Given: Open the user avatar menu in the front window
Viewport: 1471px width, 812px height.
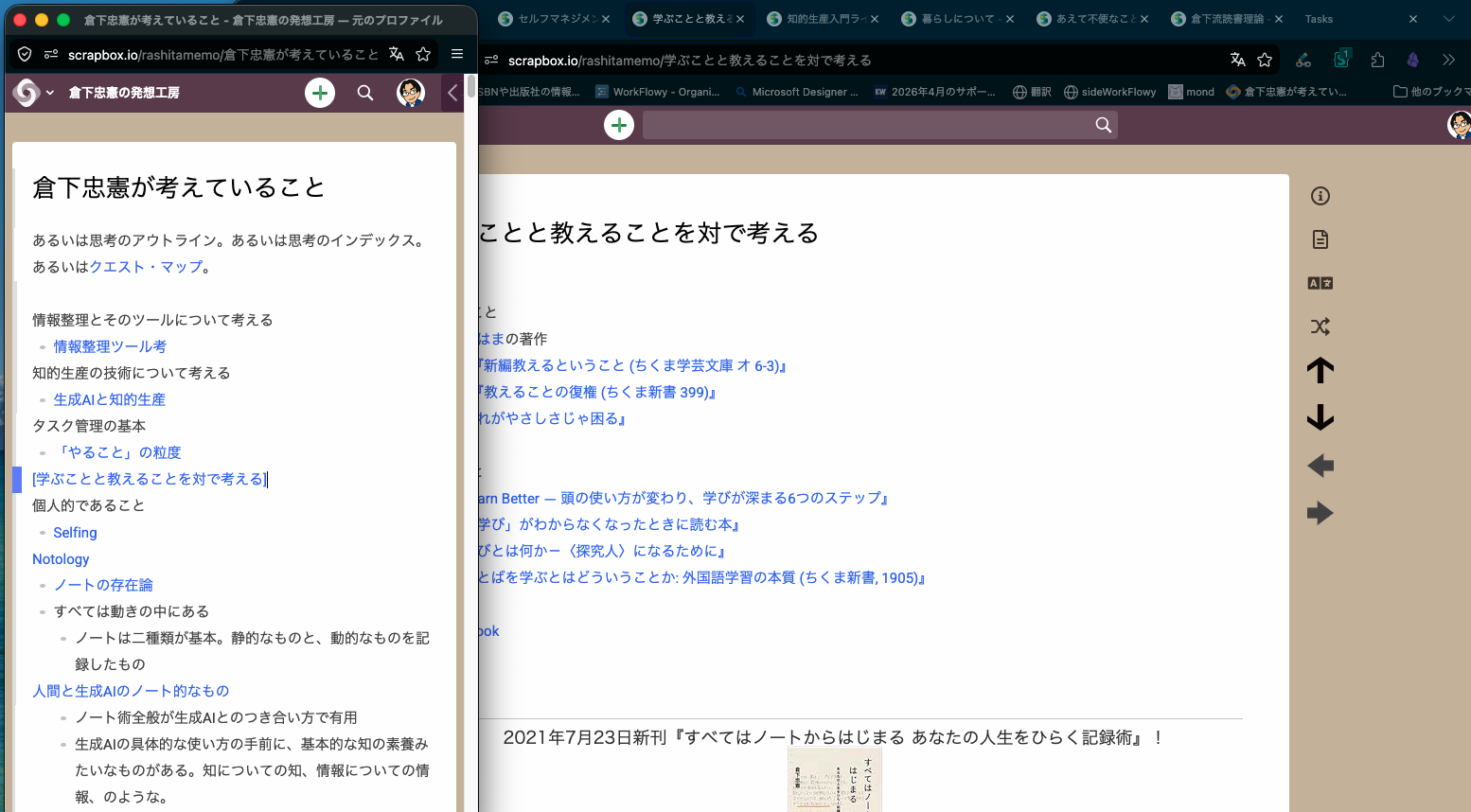Looking at the screenshot, I should point(411,93).
